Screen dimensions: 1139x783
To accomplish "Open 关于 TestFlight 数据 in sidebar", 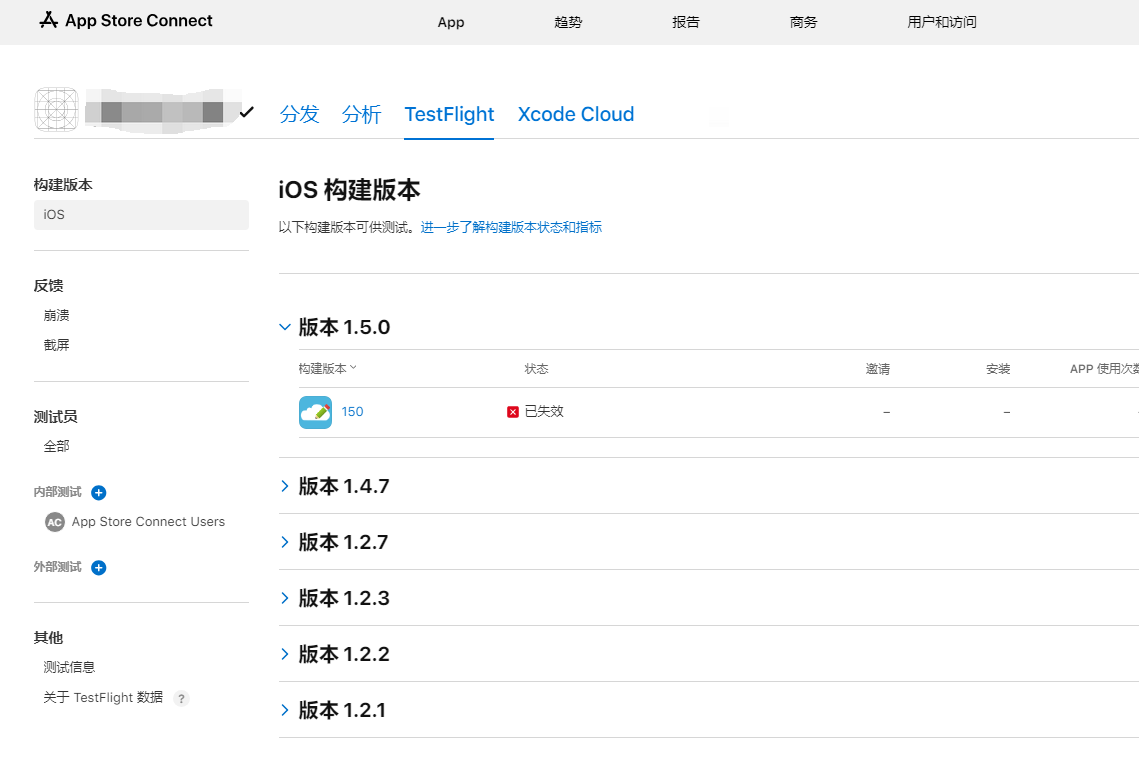I will point(103,698).
